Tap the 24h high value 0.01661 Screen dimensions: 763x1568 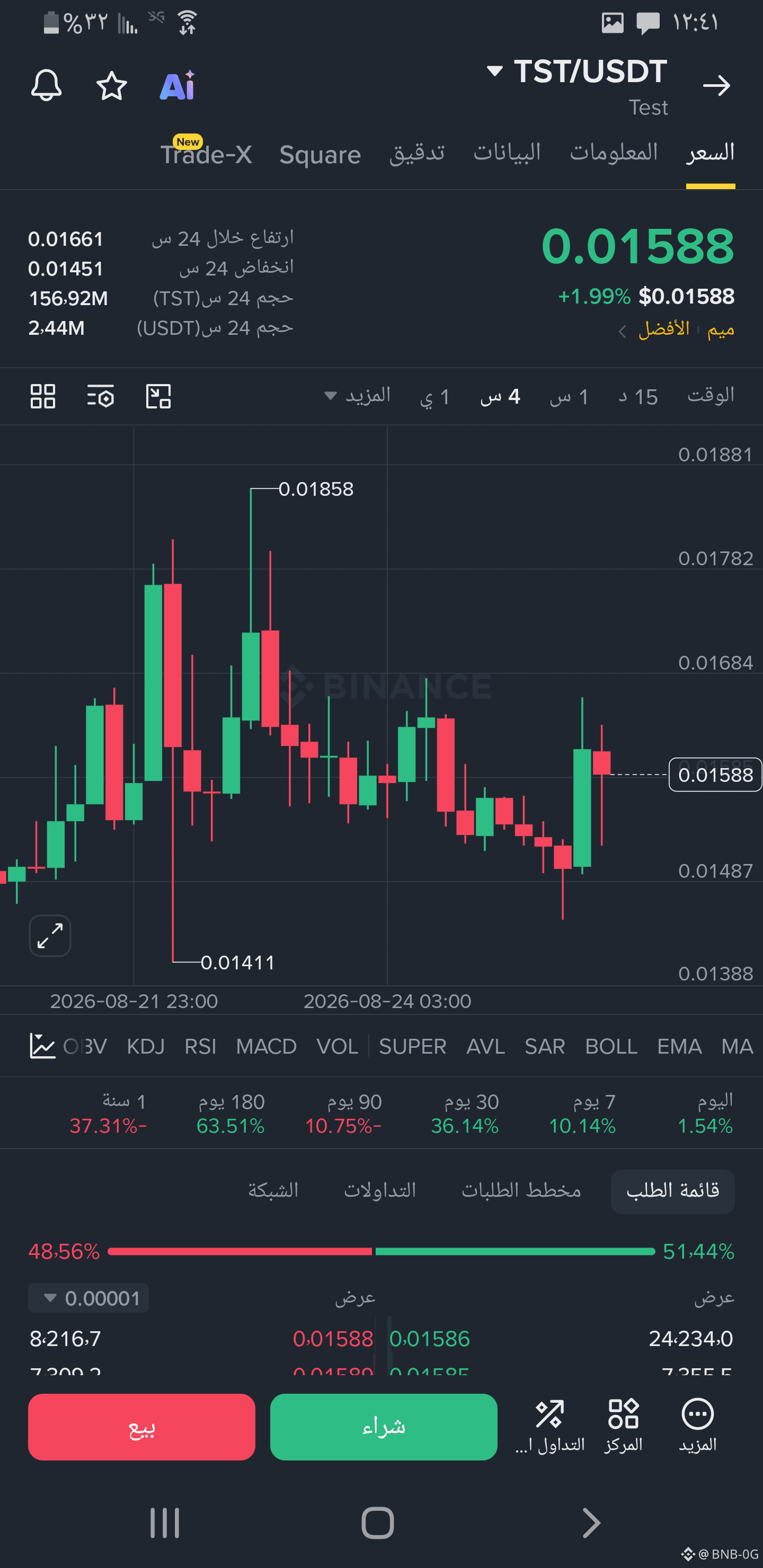(x=66, y=239)
